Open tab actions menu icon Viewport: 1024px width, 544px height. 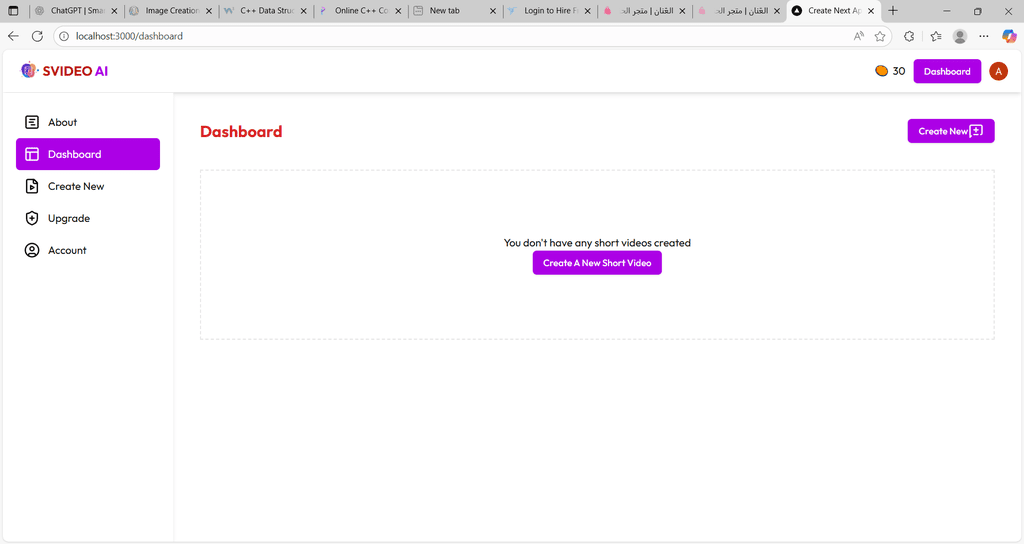tap(13, 10)
